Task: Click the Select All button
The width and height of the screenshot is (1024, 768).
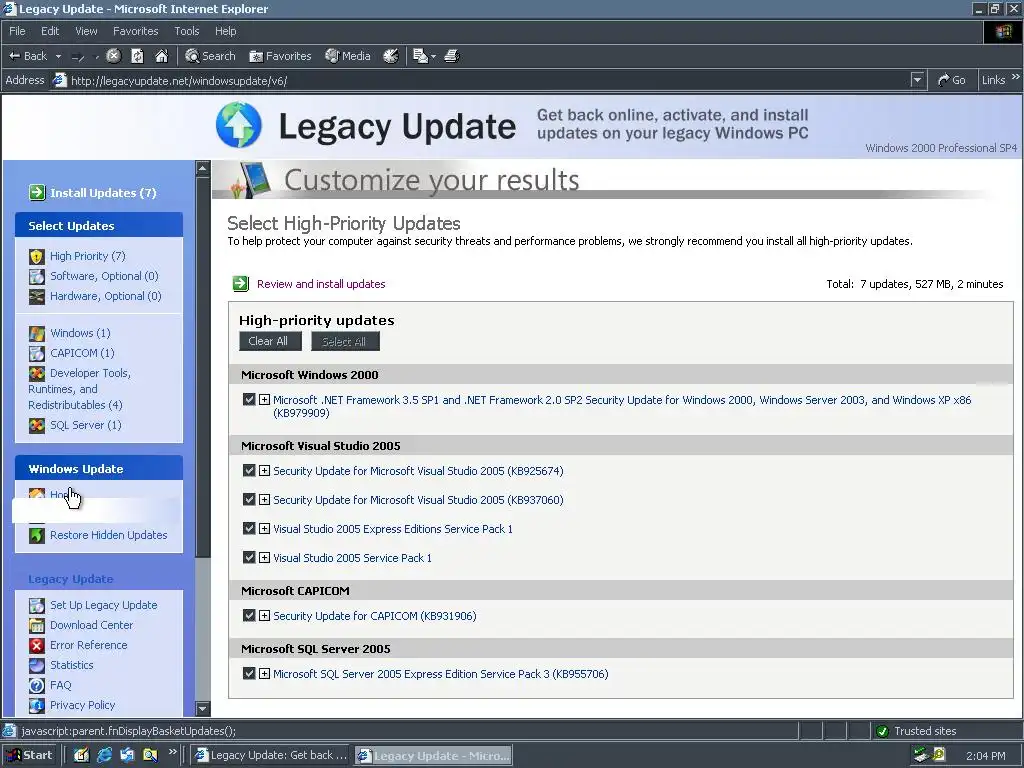Action: pyautogui.click(x=345, y=341)
